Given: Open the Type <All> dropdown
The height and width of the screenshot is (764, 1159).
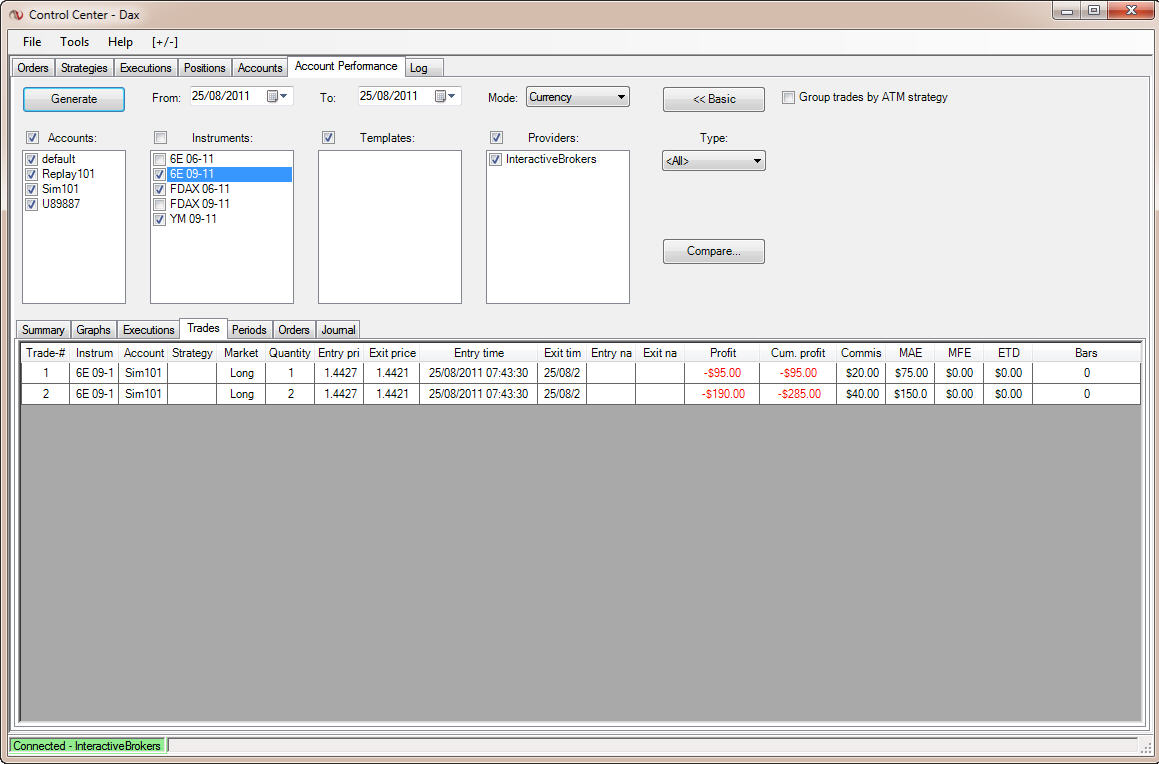Looking at the screenshot, I should [x=713, y=160].
